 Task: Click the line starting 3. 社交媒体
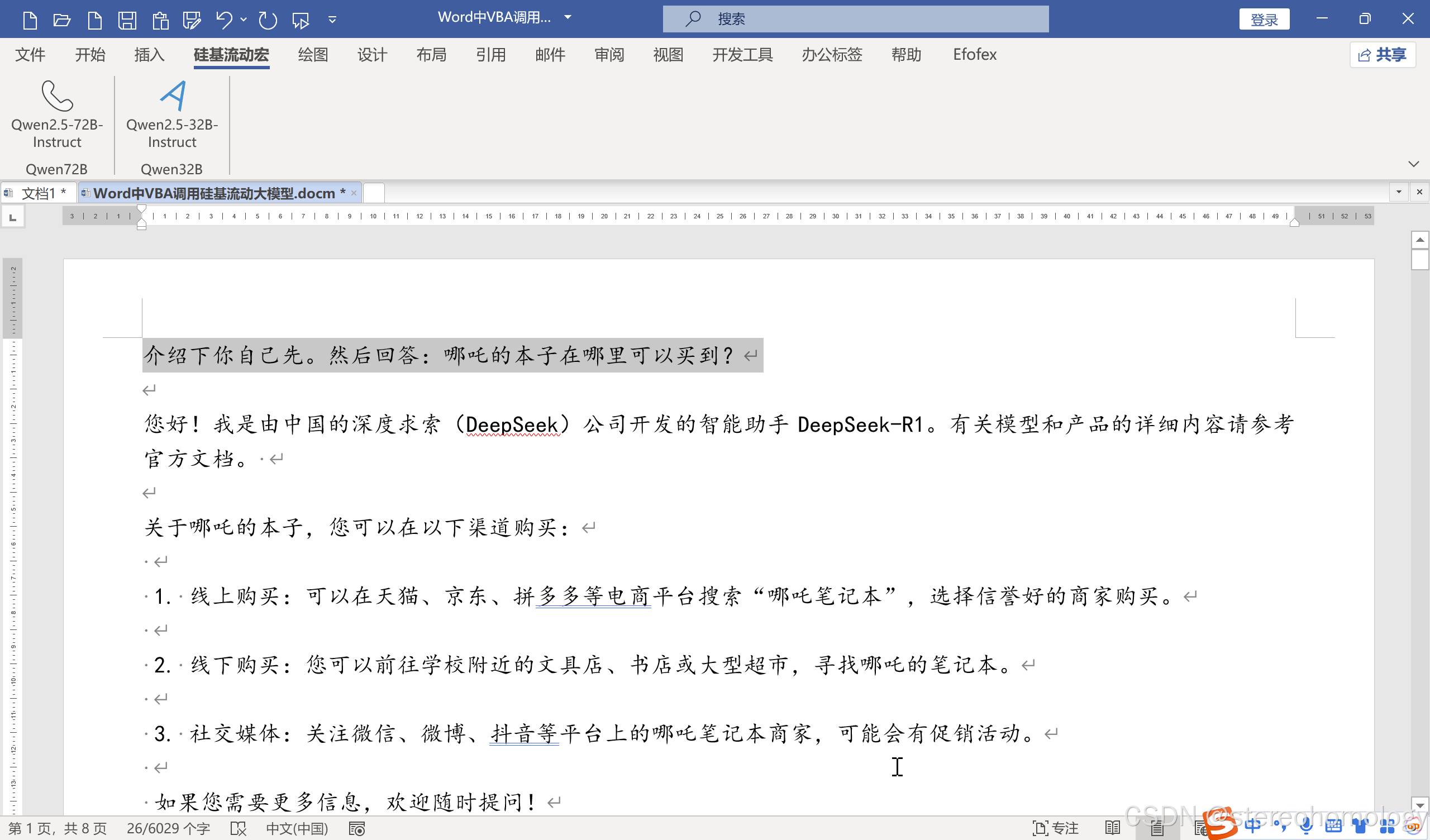tap(602, 733)
